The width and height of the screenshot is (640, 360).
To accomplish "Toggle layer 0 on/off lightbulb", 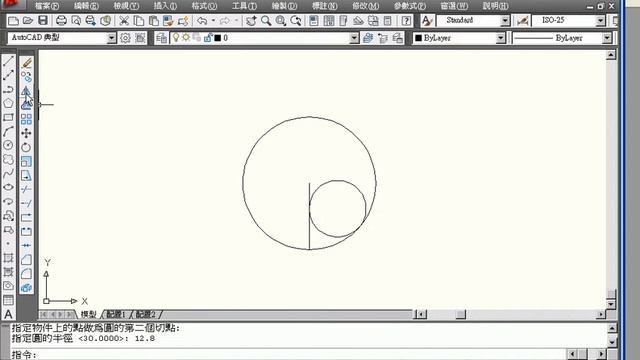I will tap(176, 38).
